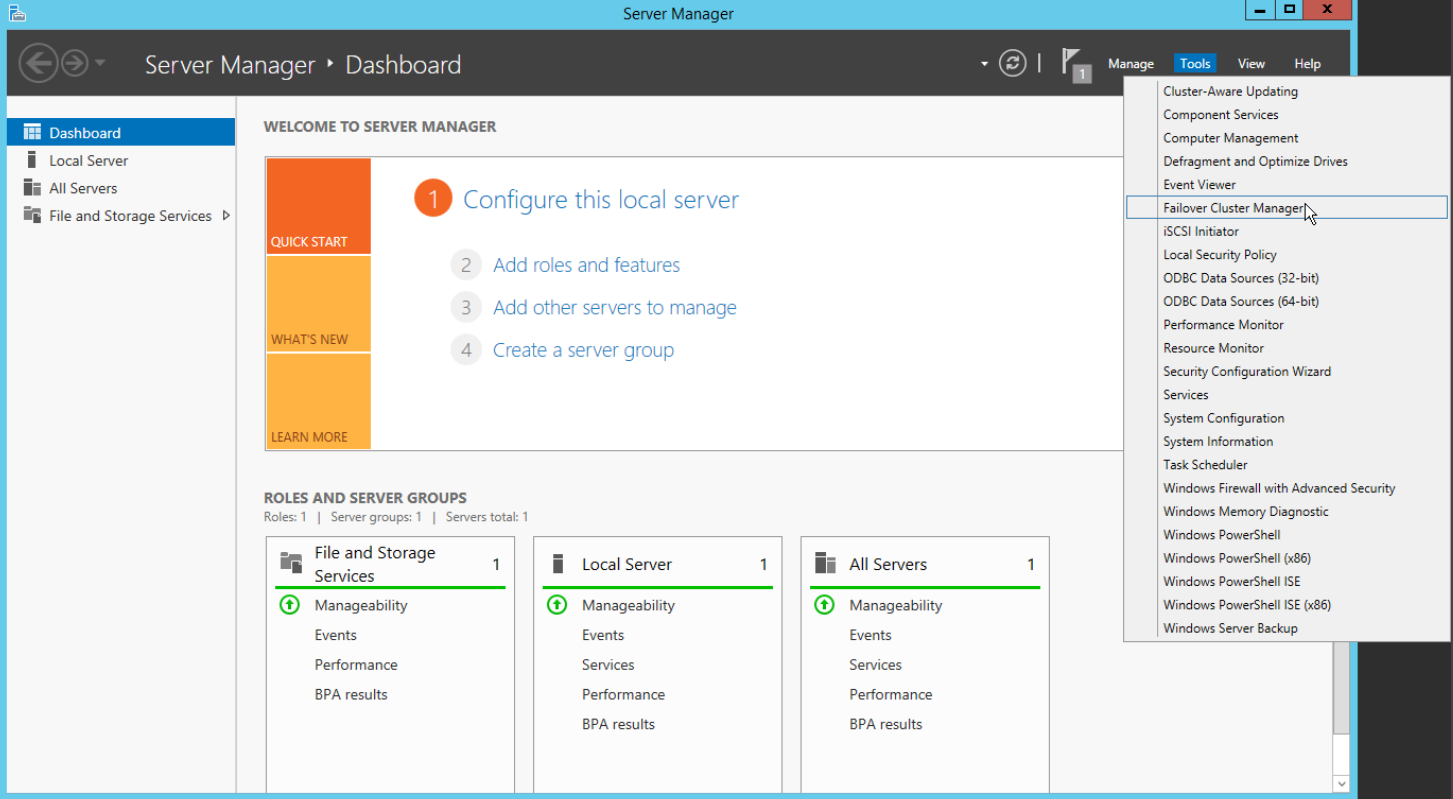The image size is (1453, 799).
Task: Open dropdown arrow left of refresh icon
Action: 984,64
